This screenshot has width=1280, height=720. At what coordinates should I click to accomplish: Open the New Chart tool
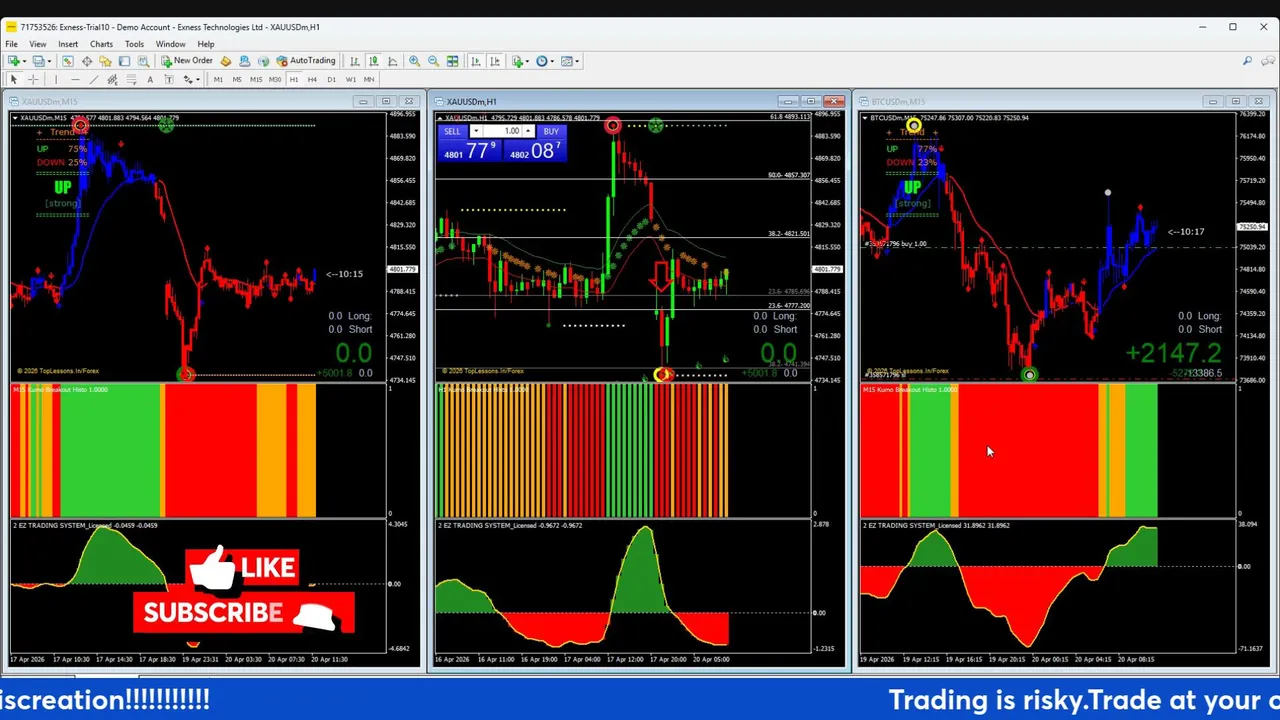tap(13, 61)
